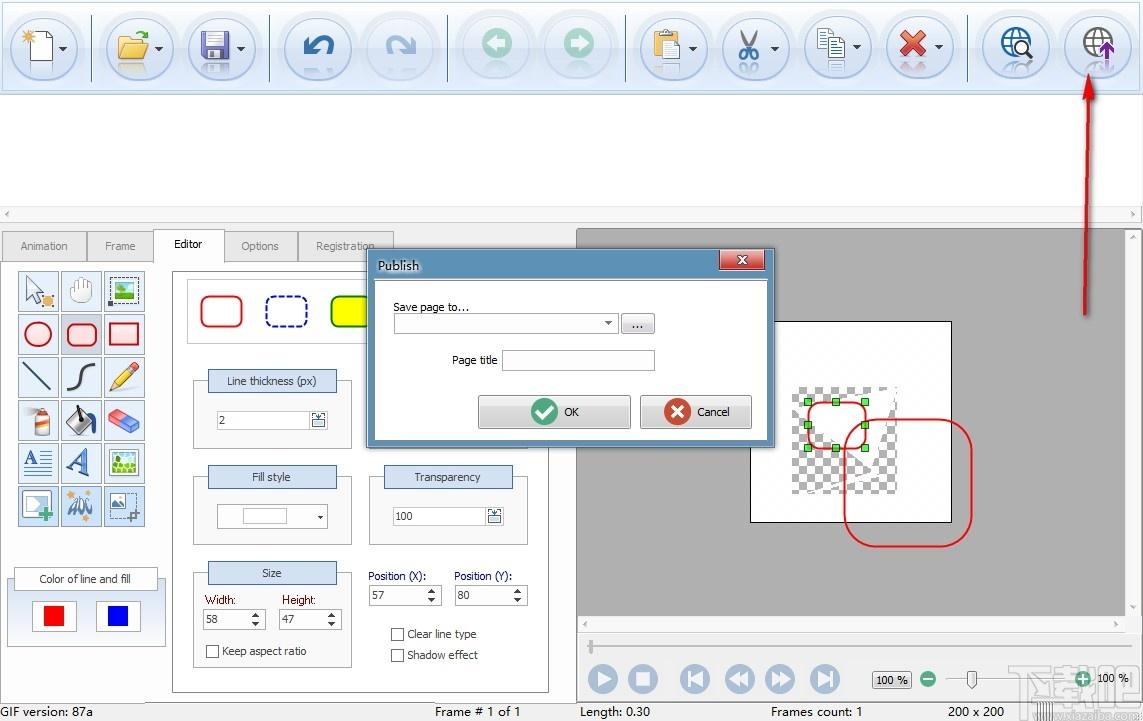Select the rounded rectangle tool
Viewport: 1143px width, 721px height.
click(x=81, y=335)
